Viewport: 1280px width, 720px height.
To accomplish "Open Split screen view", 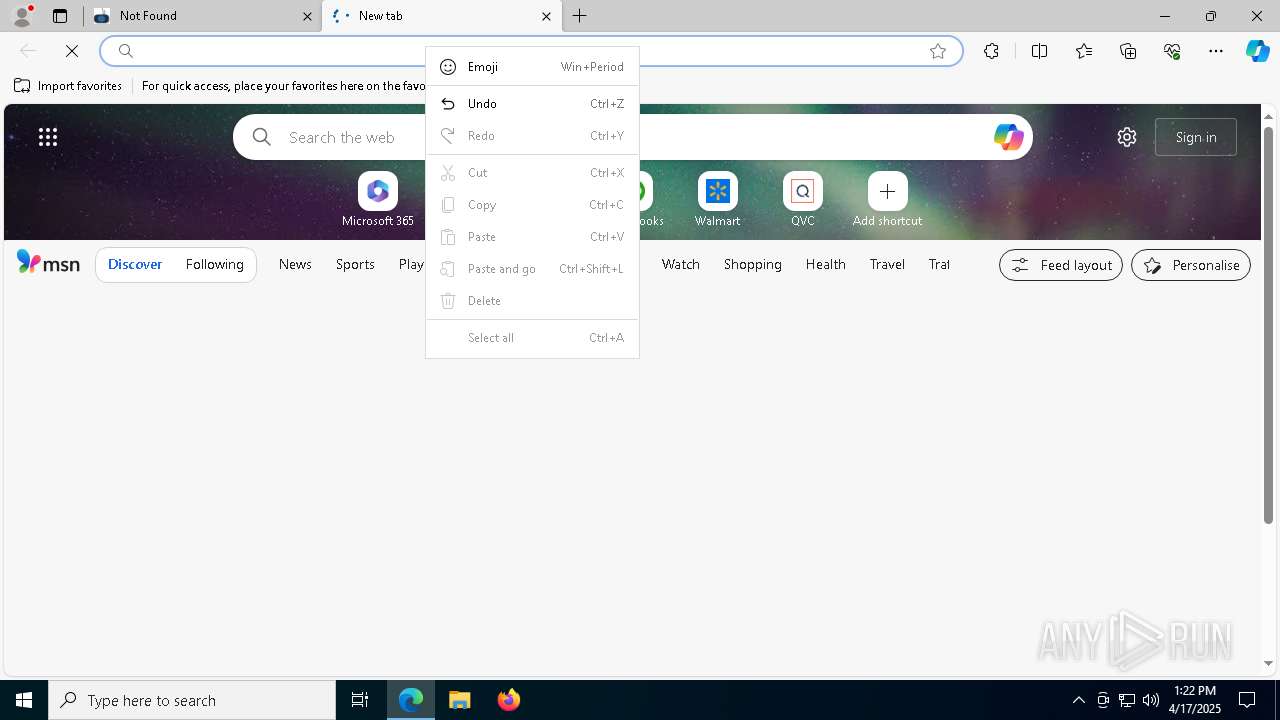I will (x=1039, y=51).
